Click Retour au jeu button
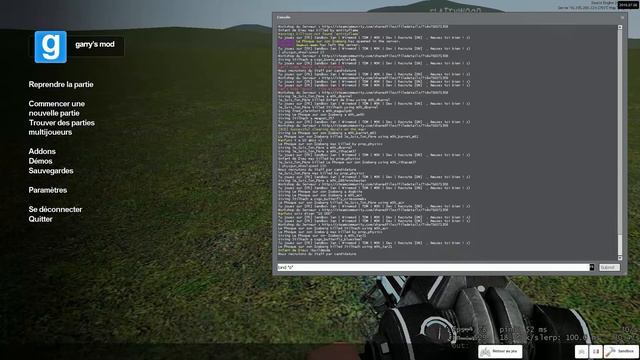640x360 pixels. (x=500, y=351)
